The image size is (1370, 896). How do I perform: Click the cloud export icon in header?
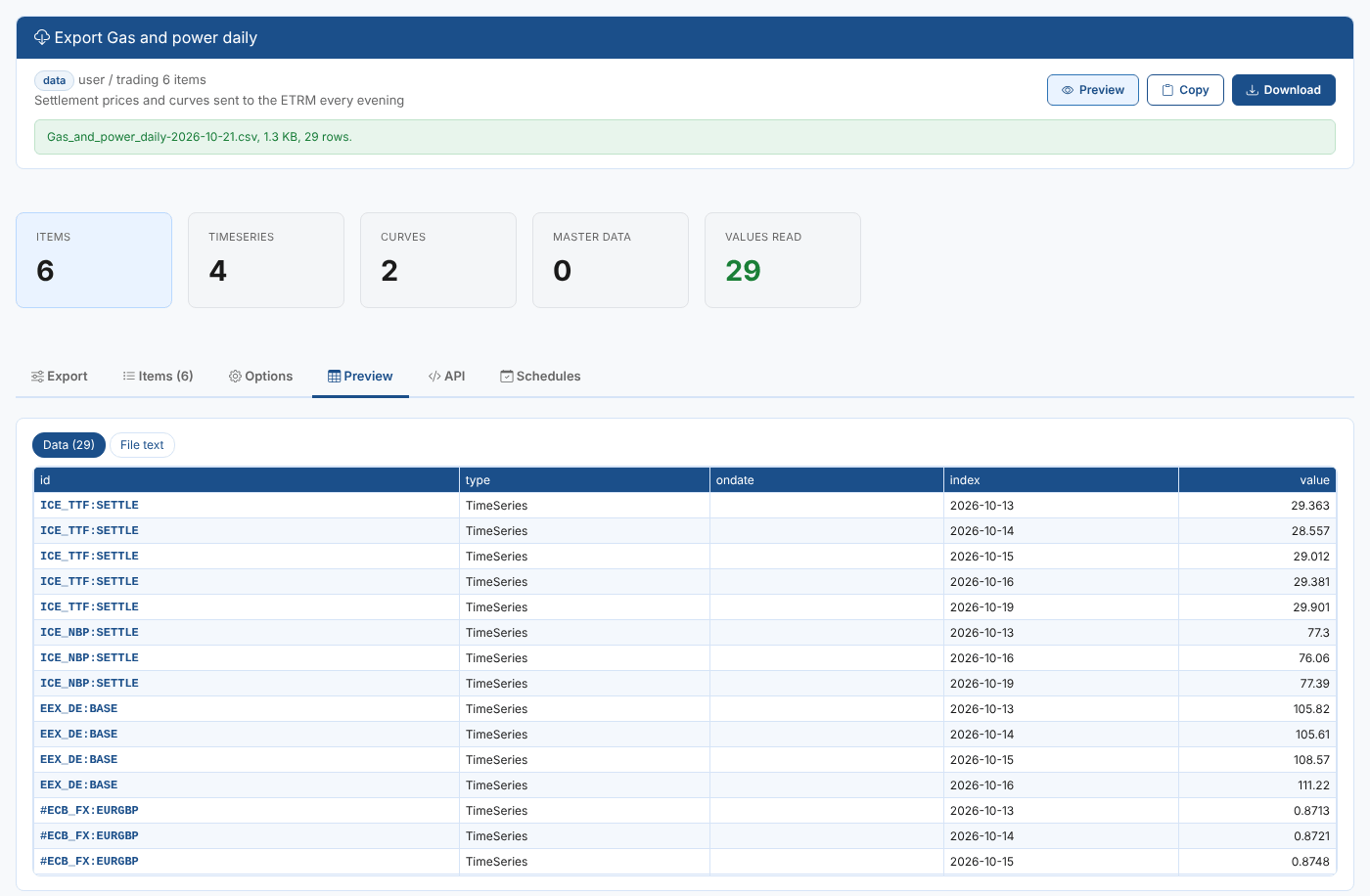(x=42, y=37)
